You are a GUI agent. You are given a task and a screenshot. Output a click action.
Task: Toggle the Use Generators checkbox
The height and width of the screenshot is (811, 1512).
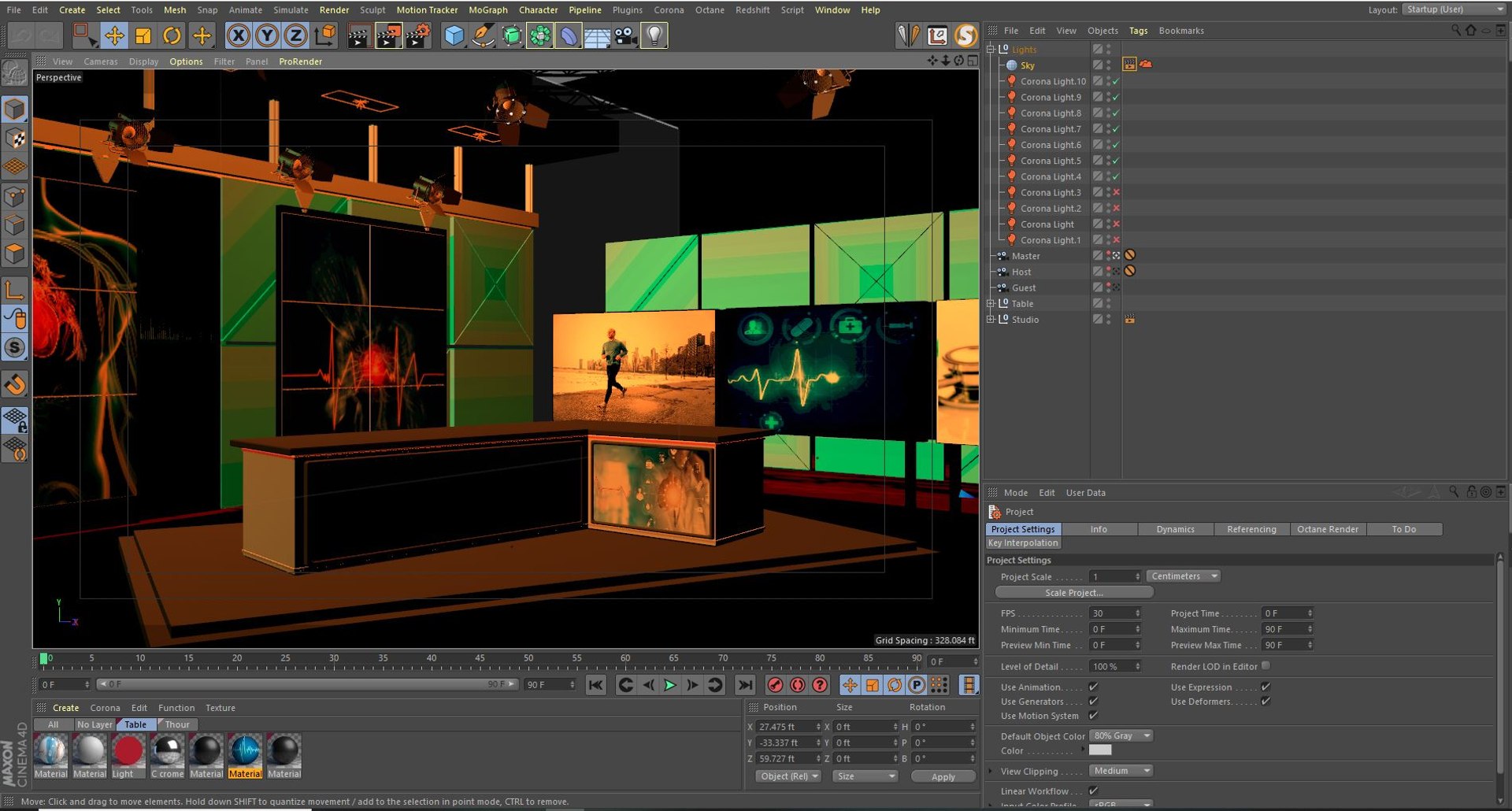pos(1093,701)
